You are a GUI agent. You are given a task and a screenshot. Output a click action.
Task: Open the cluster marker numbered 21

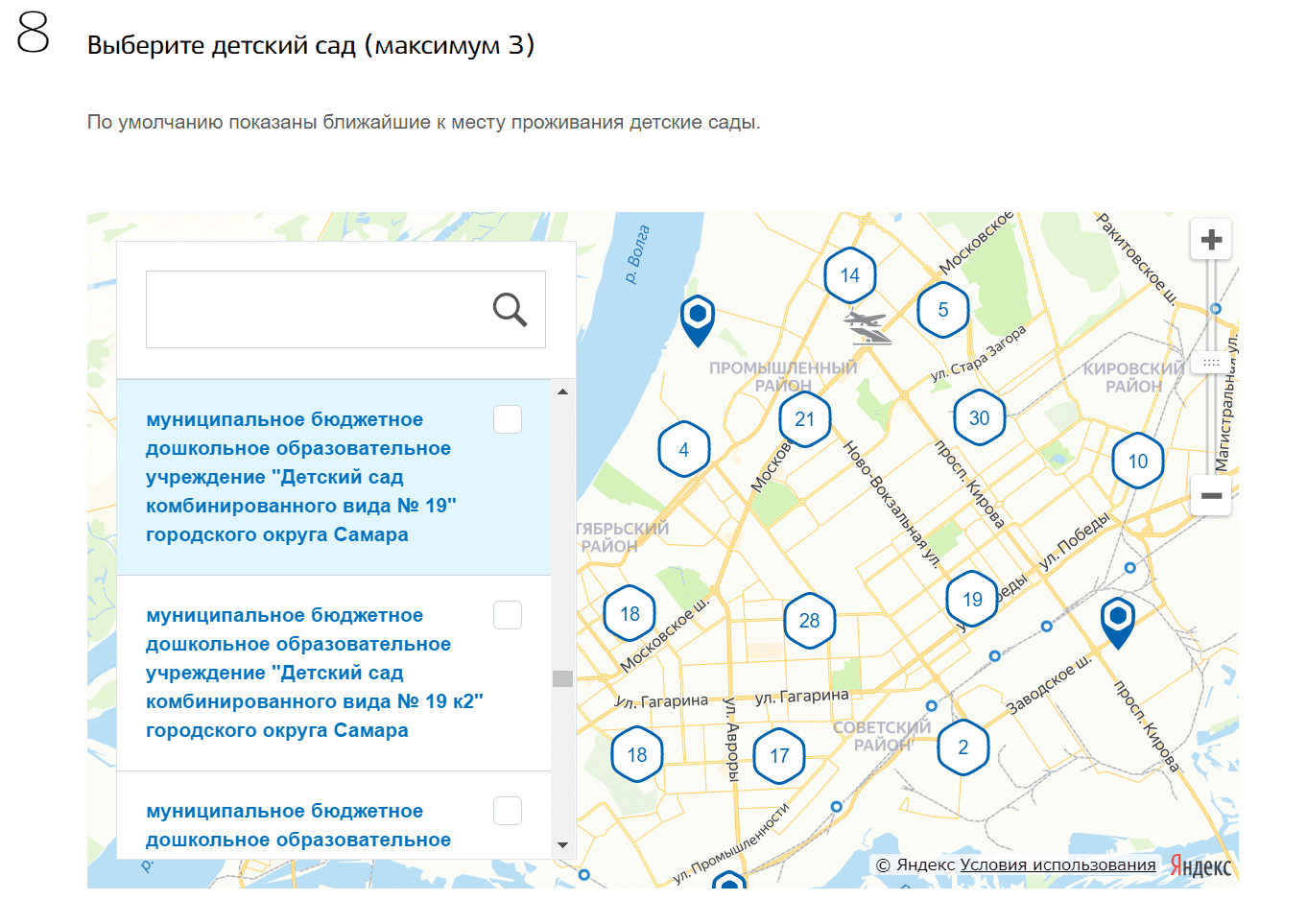tap(804, 419)
